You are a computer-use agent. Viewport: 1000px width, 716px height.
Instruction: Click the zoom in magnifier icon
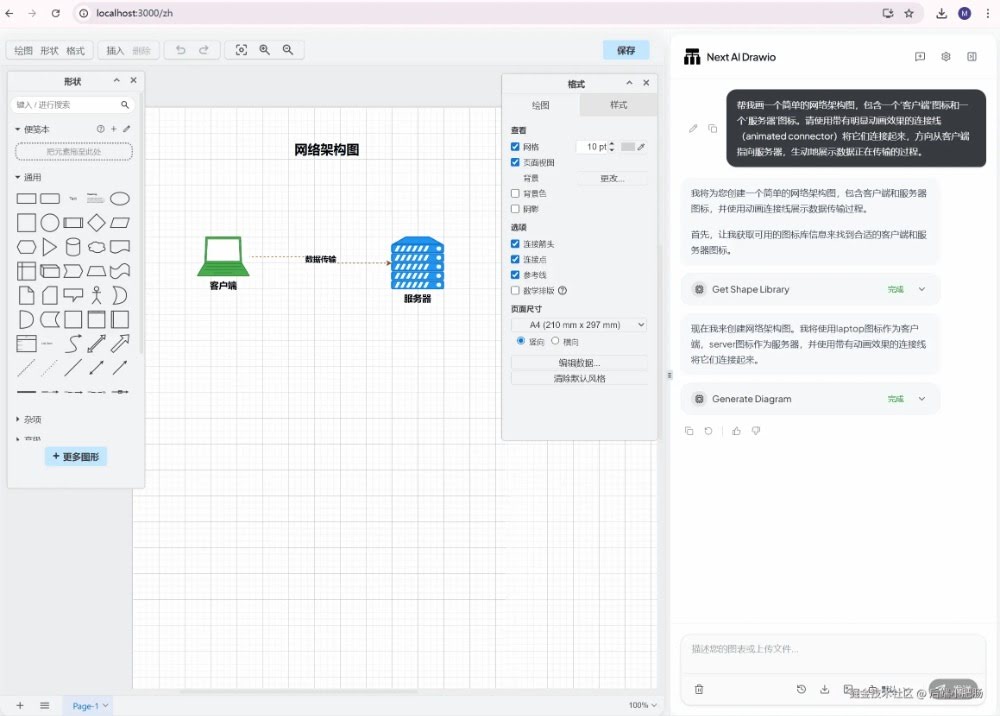point(265,50)
